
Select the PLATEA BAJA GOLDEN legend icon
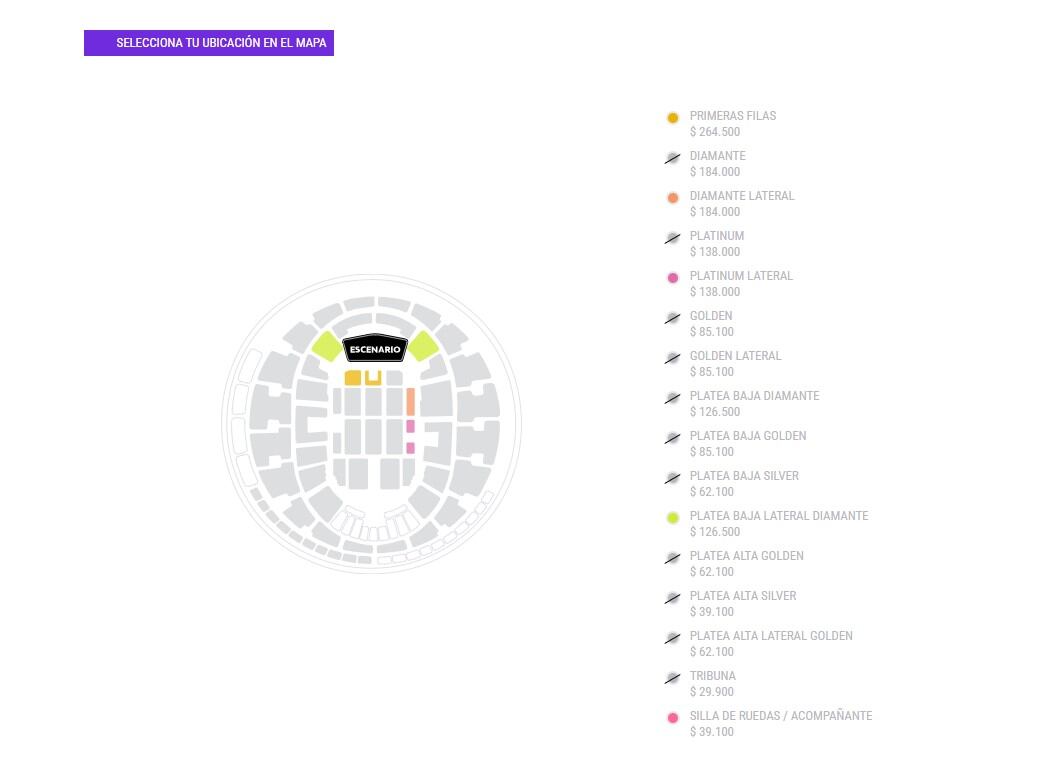pos(673,437)
